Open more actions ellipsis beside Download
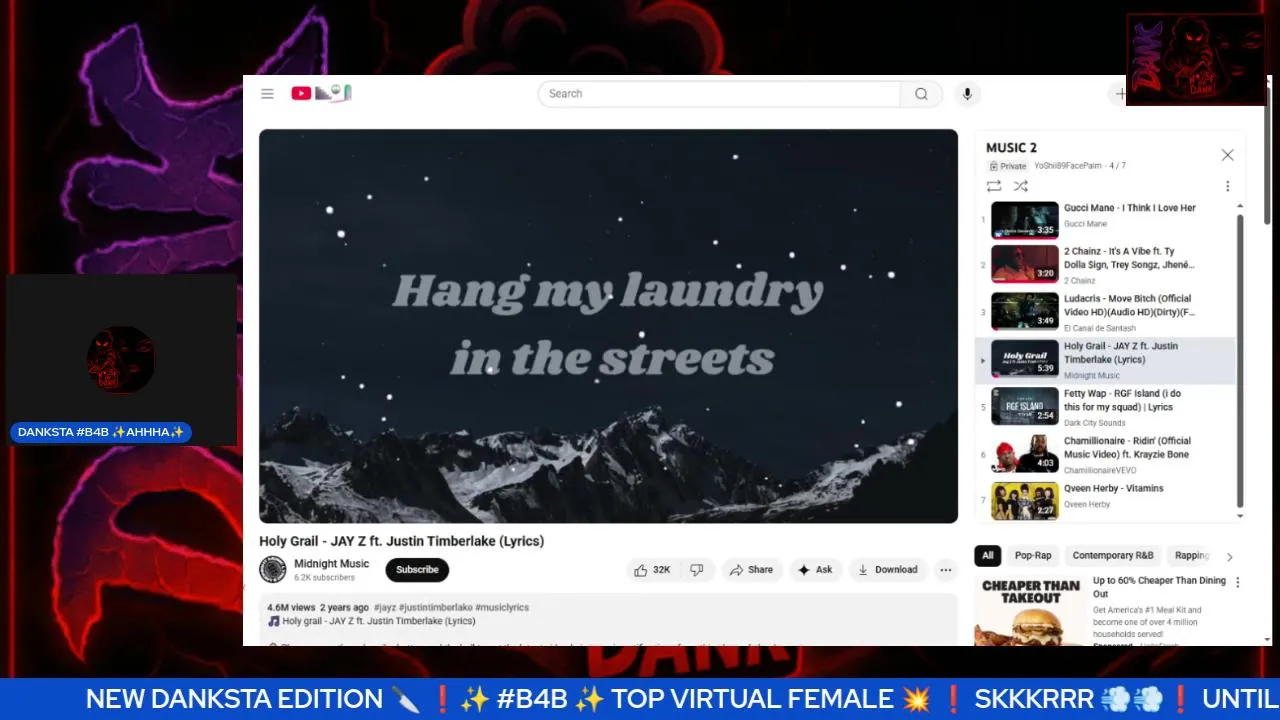This screenshot has width=1280, height=720. 945,570
